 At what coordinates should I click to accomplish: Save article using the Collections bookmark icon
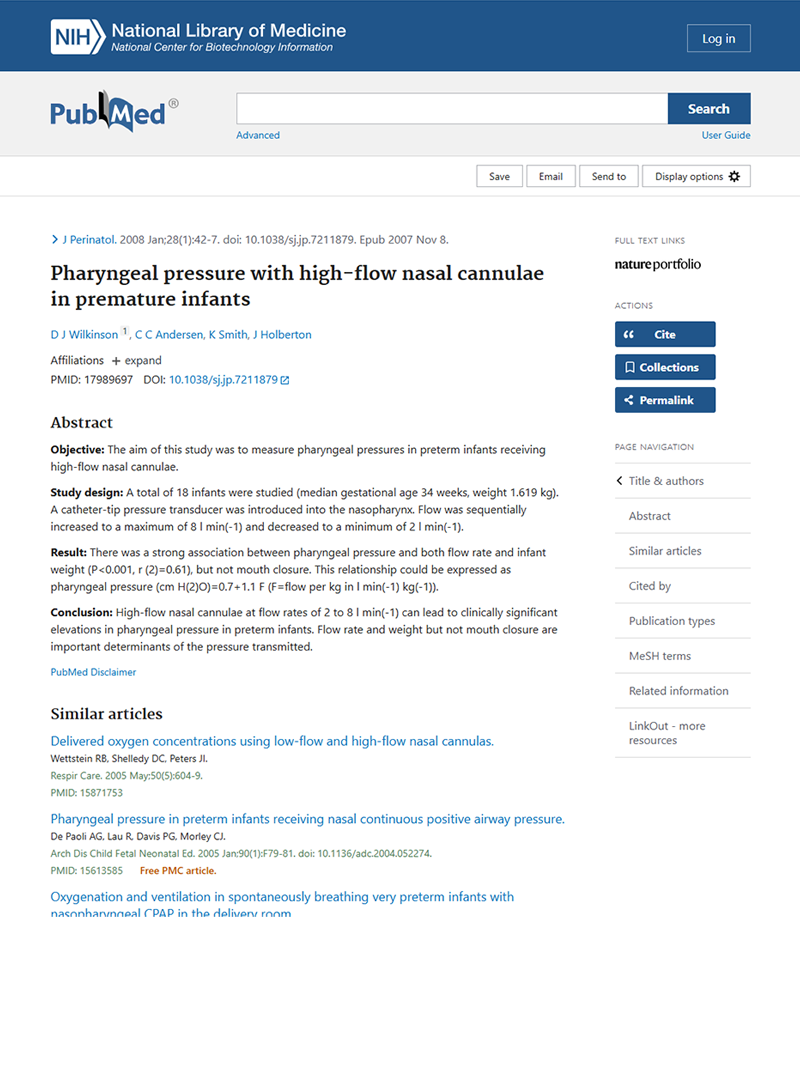click(x=628, y=367)
